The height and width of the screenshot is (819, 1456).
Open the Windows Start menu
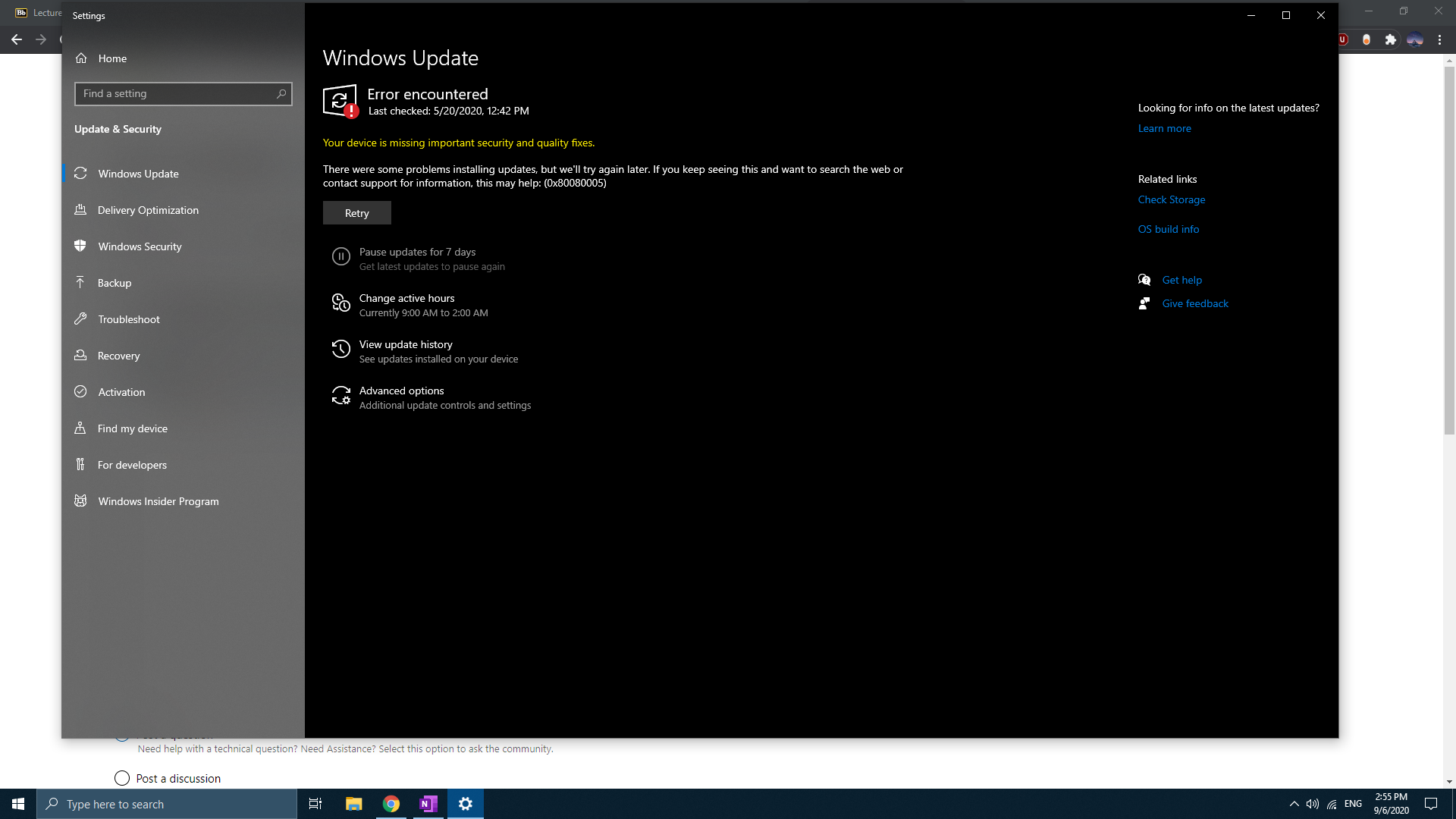click(18, 804)
